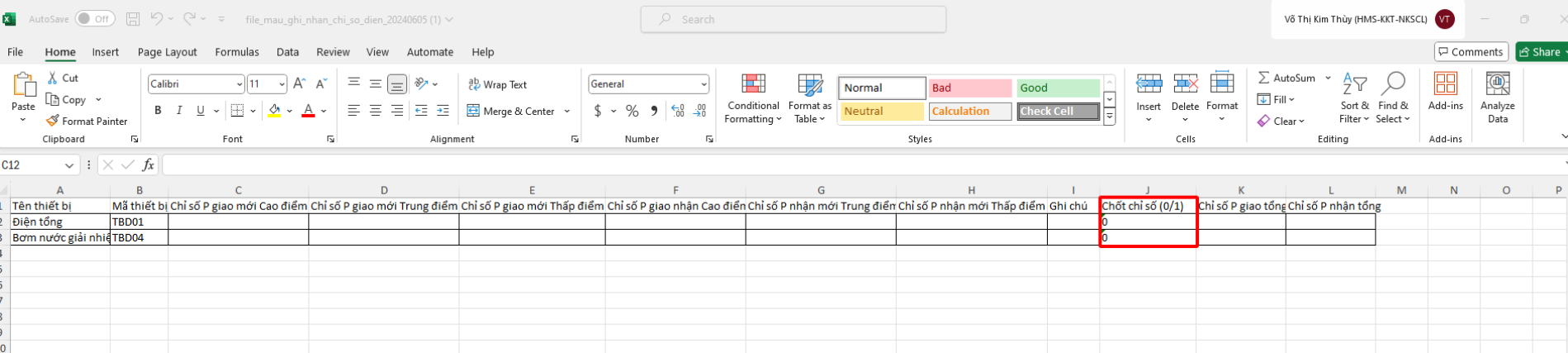1568x353 pixels.
Task: Click the Format Painter brush icon
Action: pos(53,121)
